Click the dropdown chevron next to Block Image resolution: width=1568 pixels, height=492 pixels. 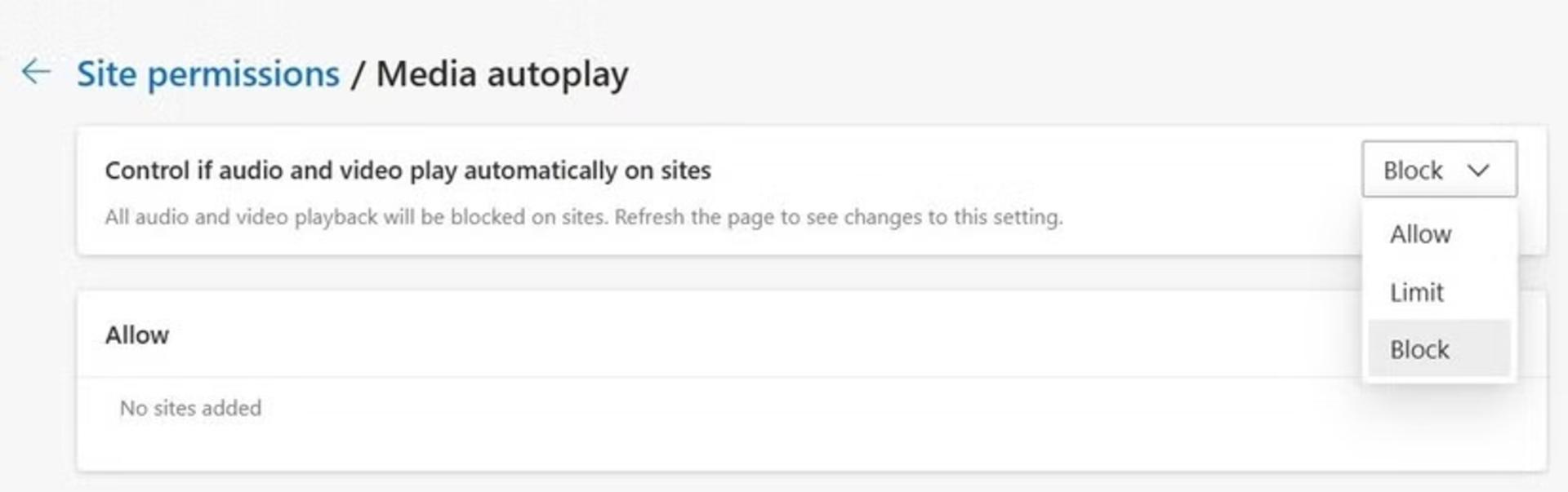pos(1478,171)
